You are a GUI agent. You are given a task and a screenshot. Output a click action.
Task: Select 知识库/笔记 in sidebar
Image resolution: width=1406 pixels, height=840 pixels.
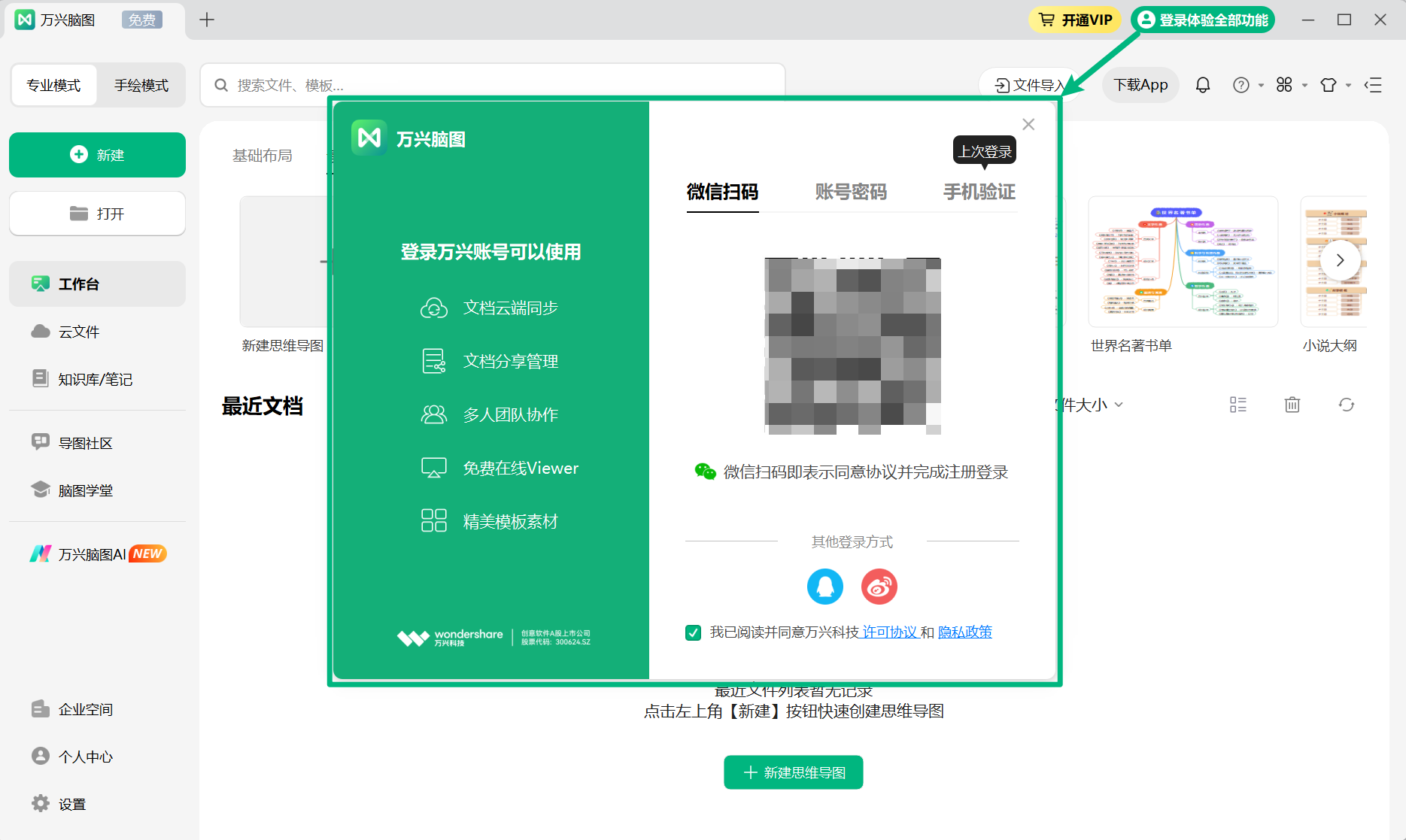coord(97,379)
